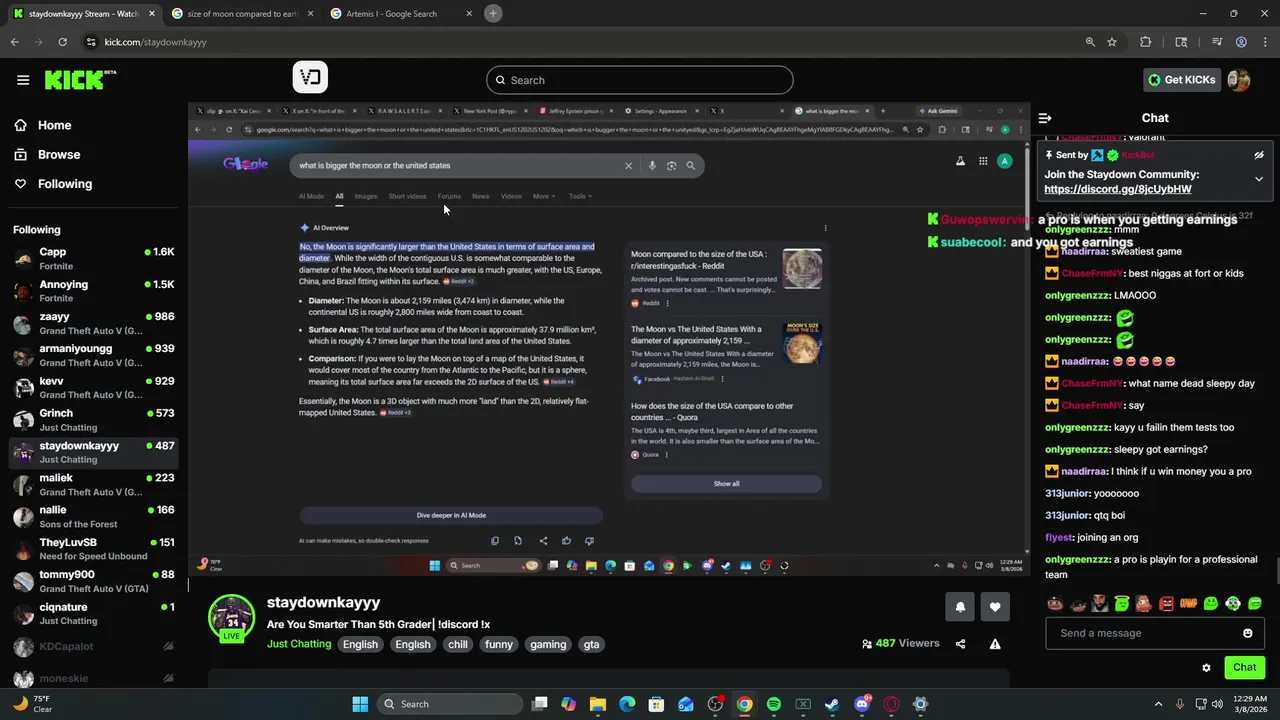
Task: Open the site info icon beside URL
Action: pyautogui.click(x=91, y=42)
